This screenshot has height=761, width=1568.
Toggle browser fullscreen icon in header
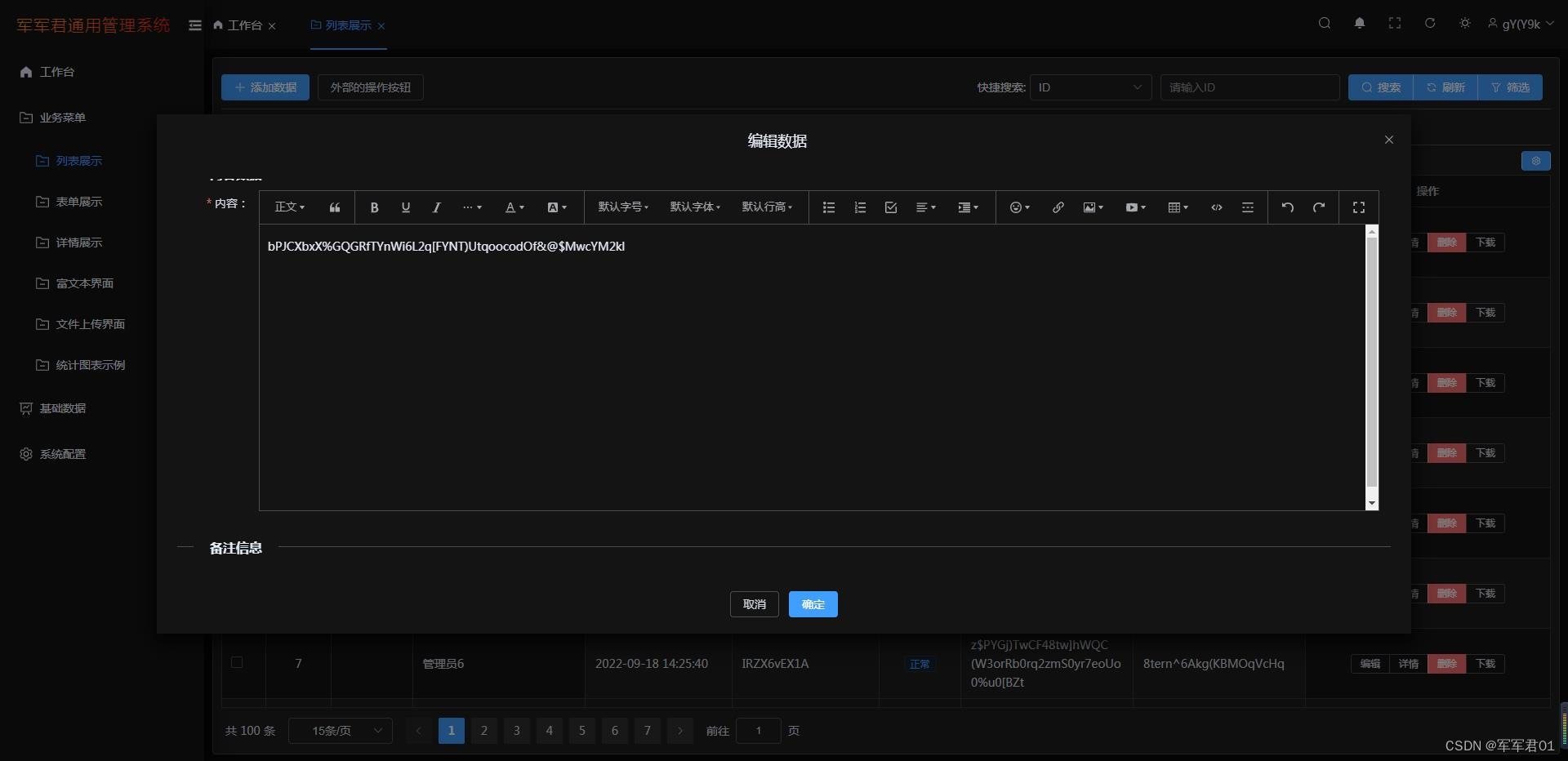pyautogui.click(x=1394, y=24)
